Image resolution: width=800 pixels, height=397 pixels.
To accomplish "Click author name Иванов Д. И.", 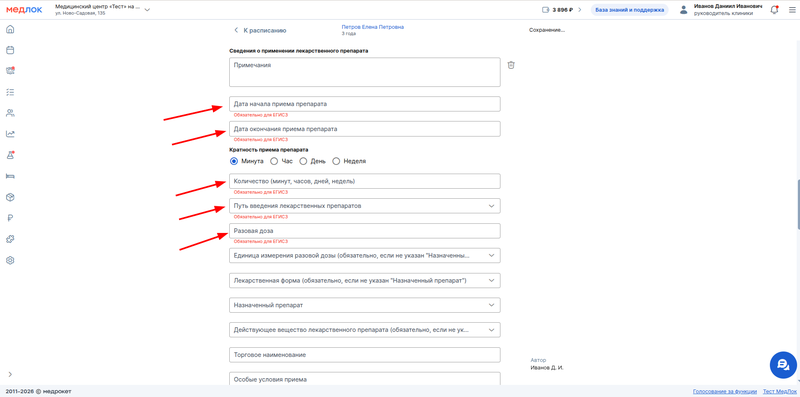I will click(x=547, y=367).
